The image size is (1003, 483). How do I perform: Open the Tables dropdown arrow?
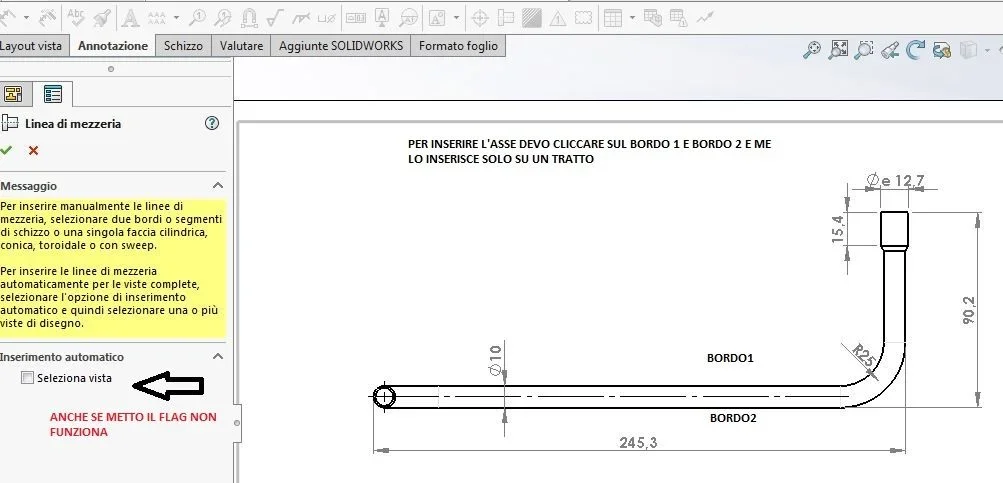632,18
